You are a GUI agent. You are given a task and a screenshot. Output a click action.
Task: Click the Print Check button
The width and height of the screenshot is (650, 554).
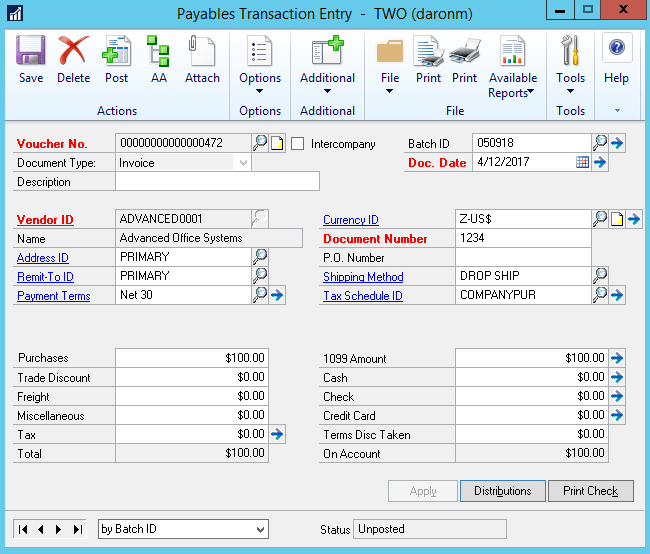[591, 491]
